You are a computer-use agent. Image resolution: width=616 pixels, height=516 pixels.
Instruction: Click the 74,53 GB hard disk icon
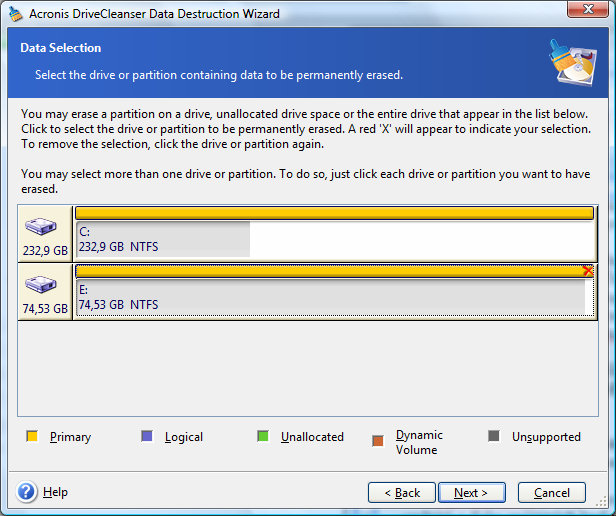point(41,285)
